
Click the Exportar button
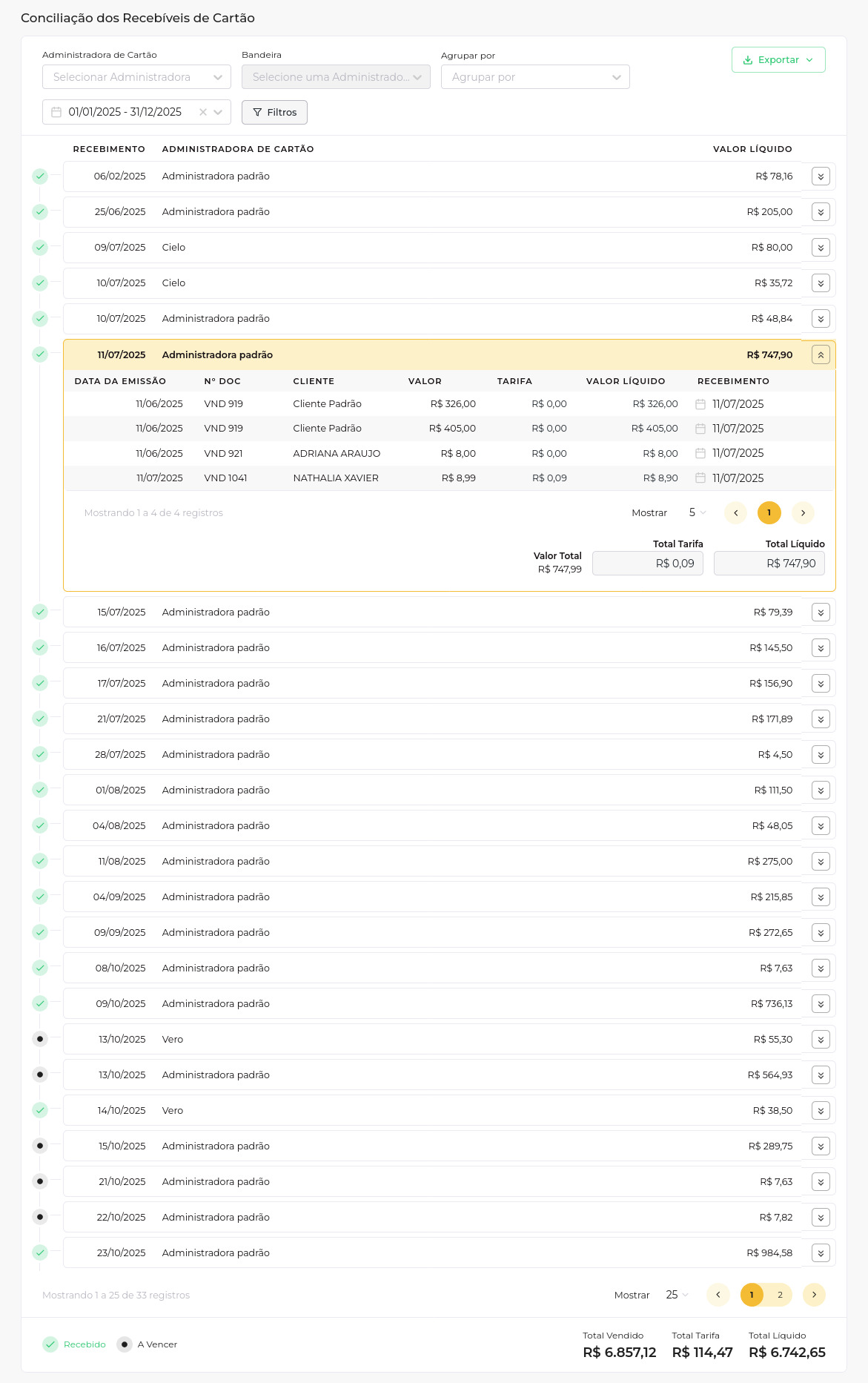[x=778, y=60]
